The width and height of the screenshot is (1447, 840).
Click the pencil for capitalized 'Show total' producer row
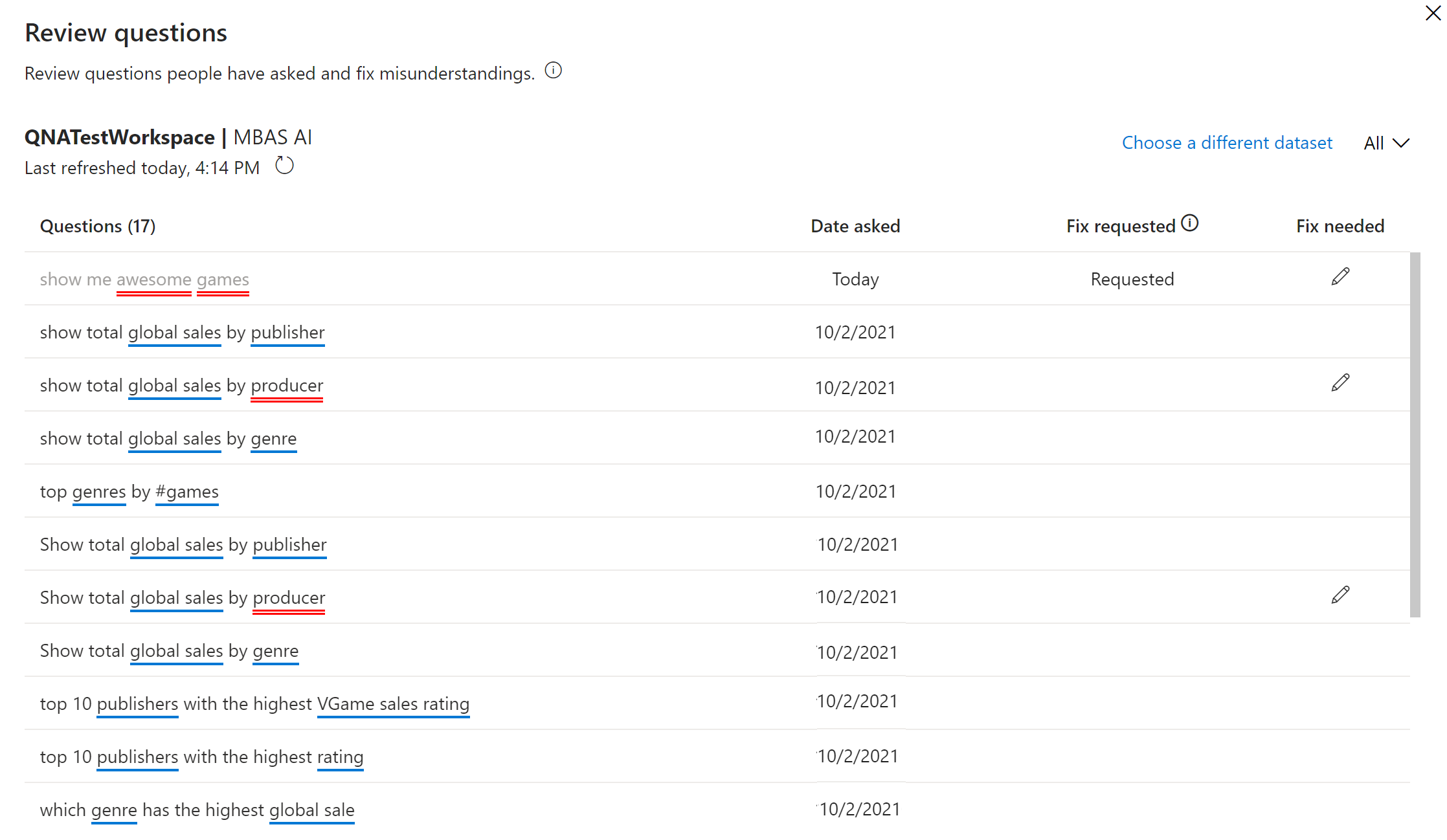coord(1340,595)
